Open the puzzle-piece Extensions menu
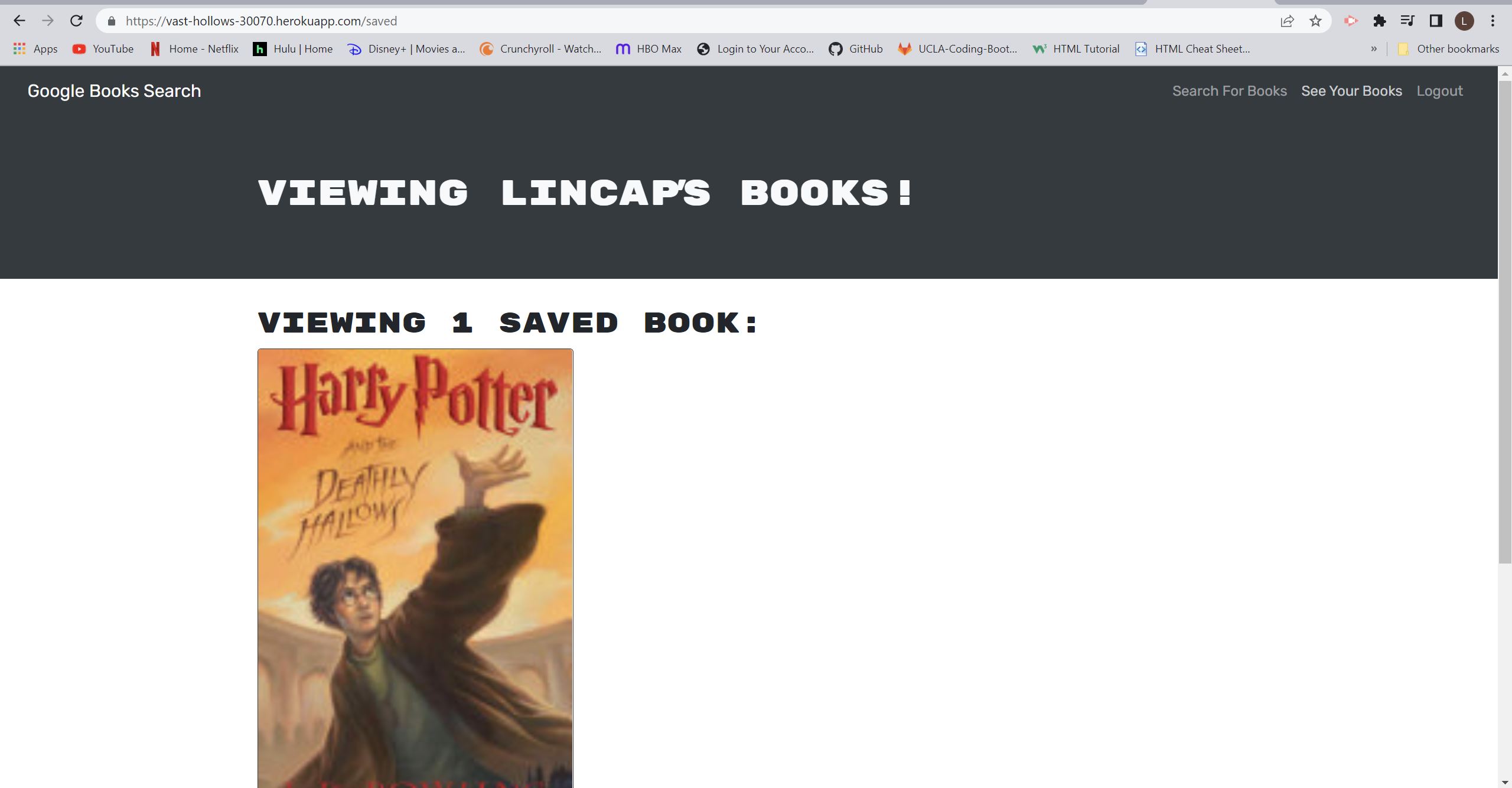1512x788 pixels. 1379,21
